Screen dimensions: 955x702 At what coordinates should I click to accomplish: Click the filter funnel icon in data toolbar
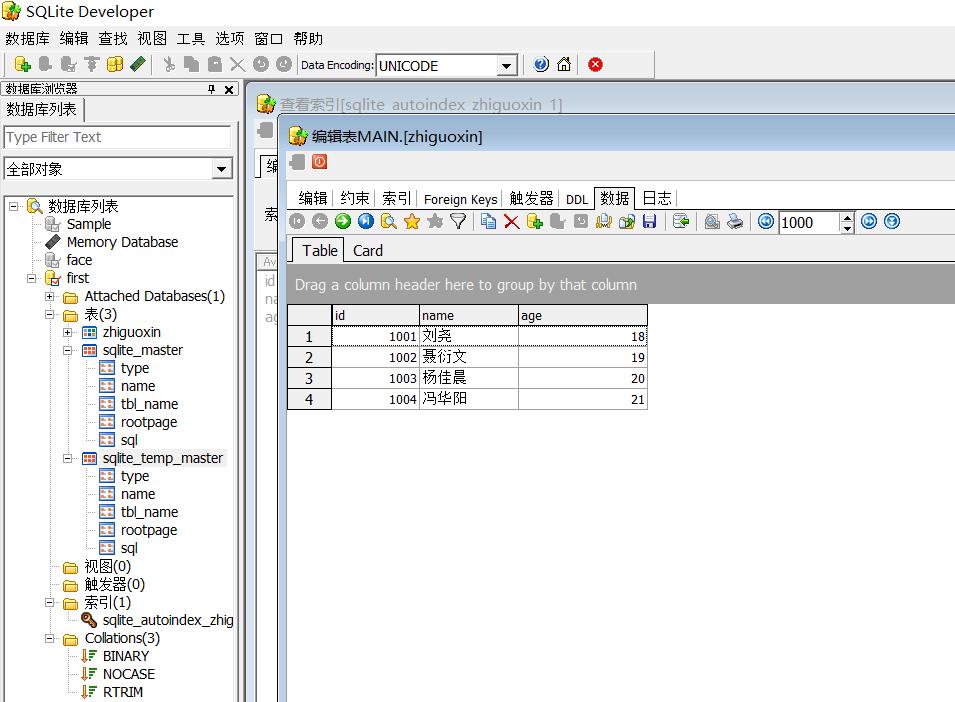[458, 222]
